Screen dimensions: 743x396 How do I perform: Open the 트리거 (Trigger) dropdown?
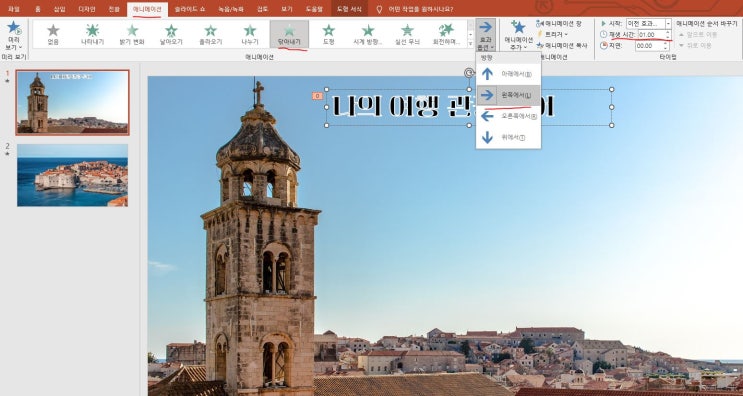[x=553, y=35]
